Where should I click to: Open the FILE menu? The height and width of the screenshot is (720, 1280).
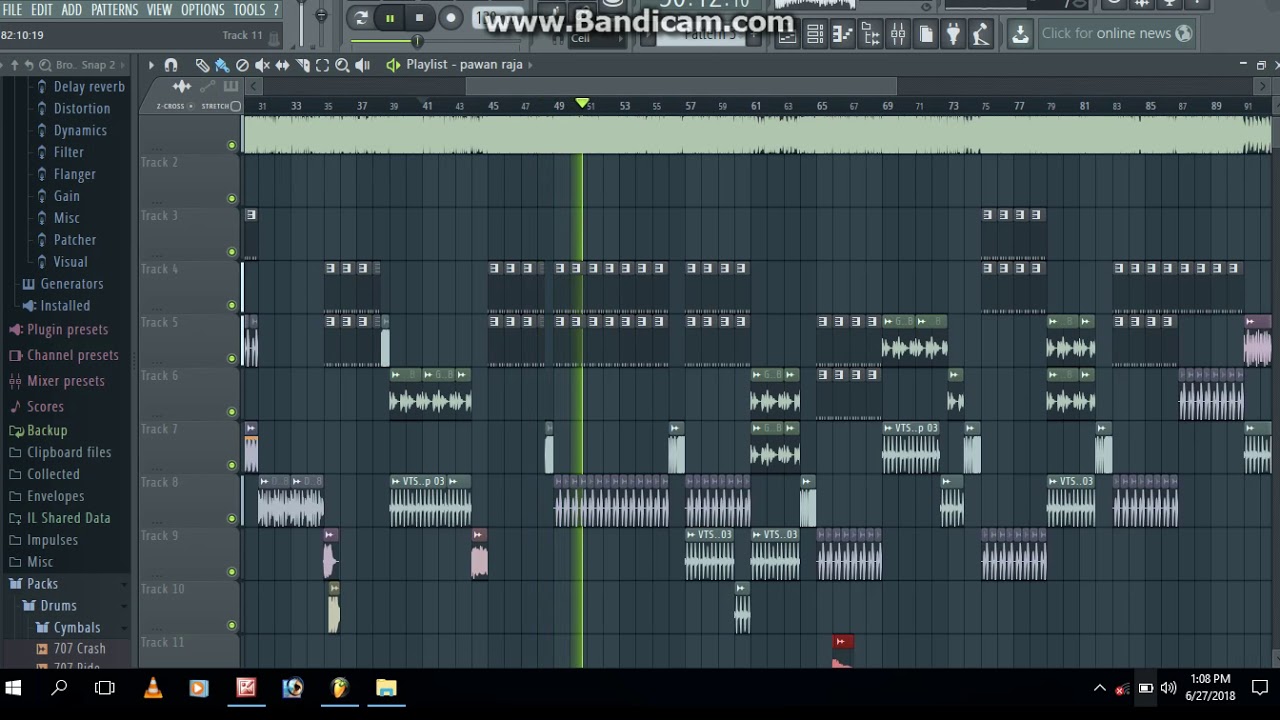point(12,9)
